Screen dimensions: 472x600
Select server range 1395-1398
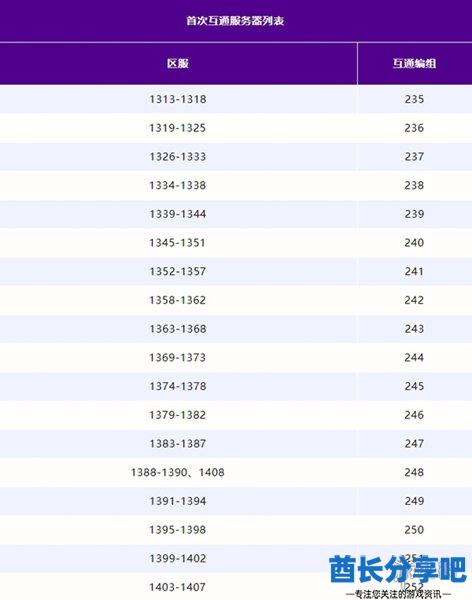click(178, 530)
